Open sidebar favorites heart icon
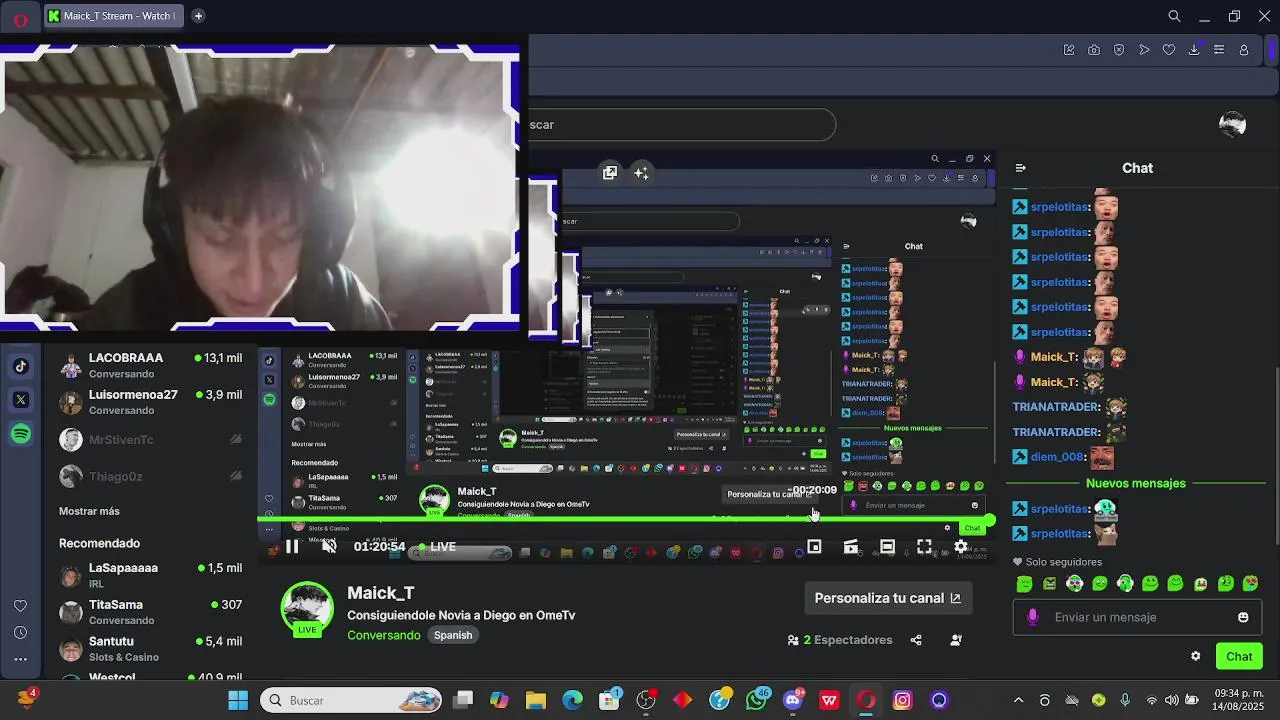The image size is (1280, 720). point(20,606)
